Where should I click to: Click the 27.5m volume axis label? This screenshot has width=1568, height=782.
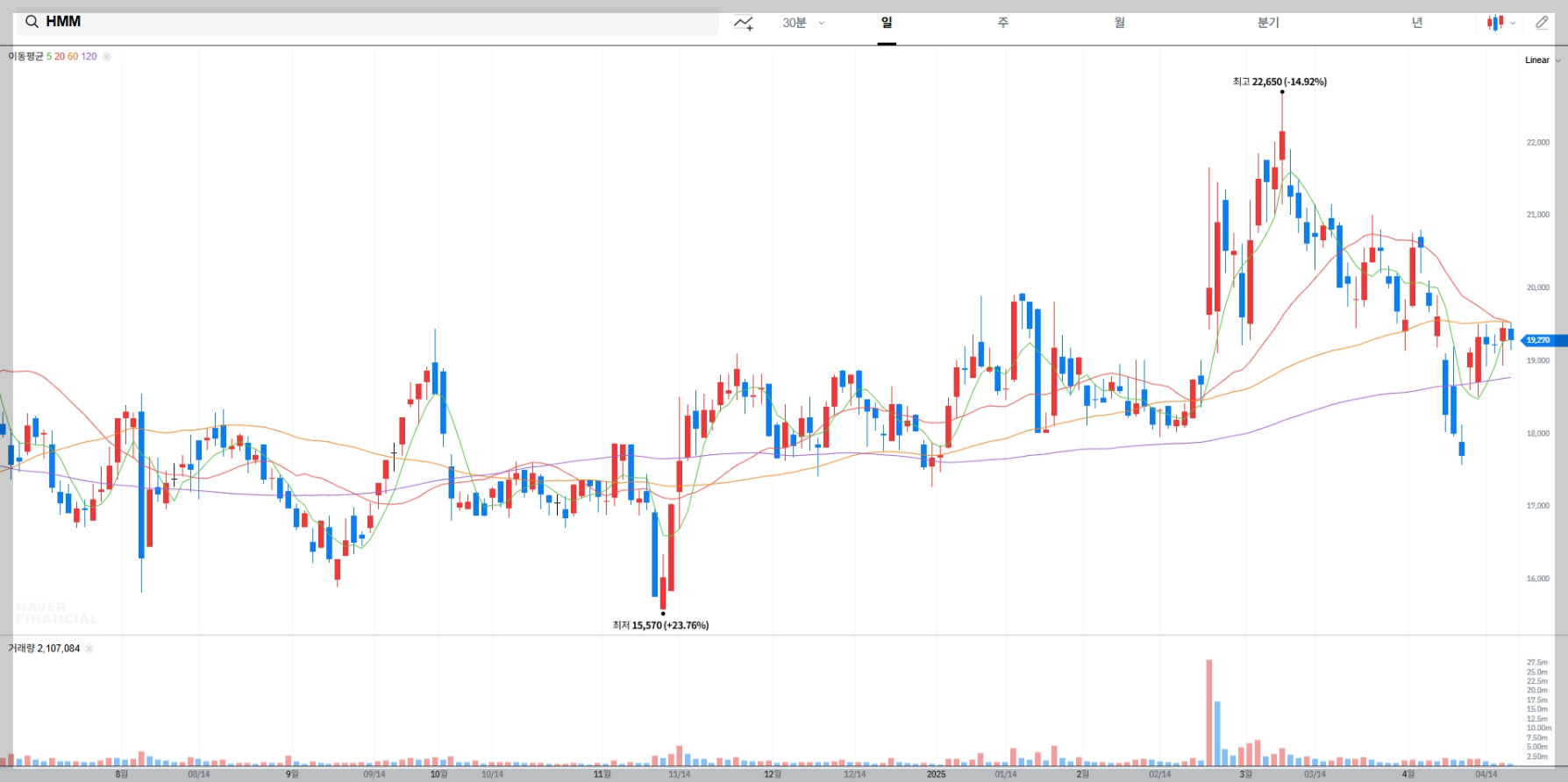coord(1536,663)
